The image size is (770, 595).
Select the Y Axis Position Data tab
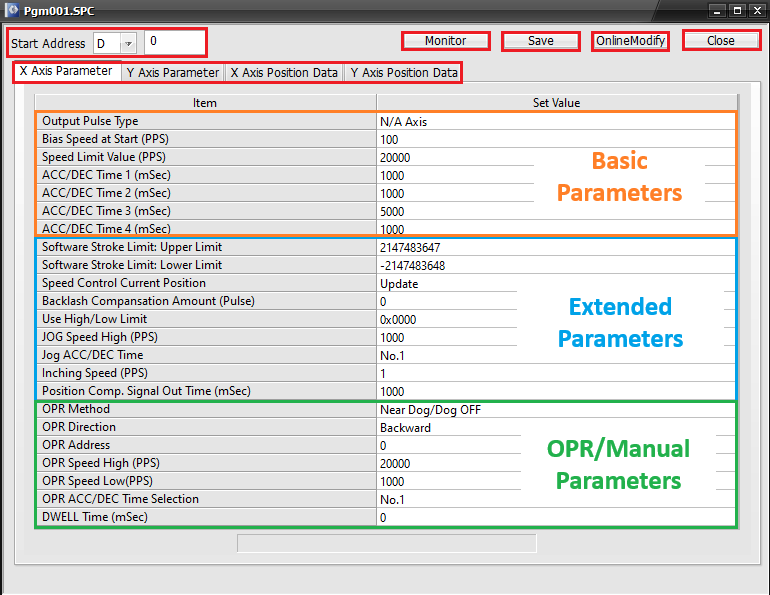(x=404, y=73)
